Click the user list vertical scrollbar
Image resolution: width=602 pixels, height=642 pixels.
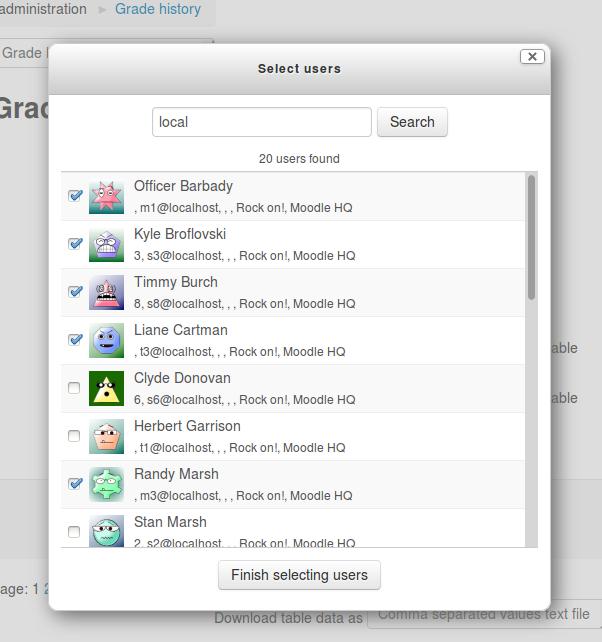(x=531, y=237)
